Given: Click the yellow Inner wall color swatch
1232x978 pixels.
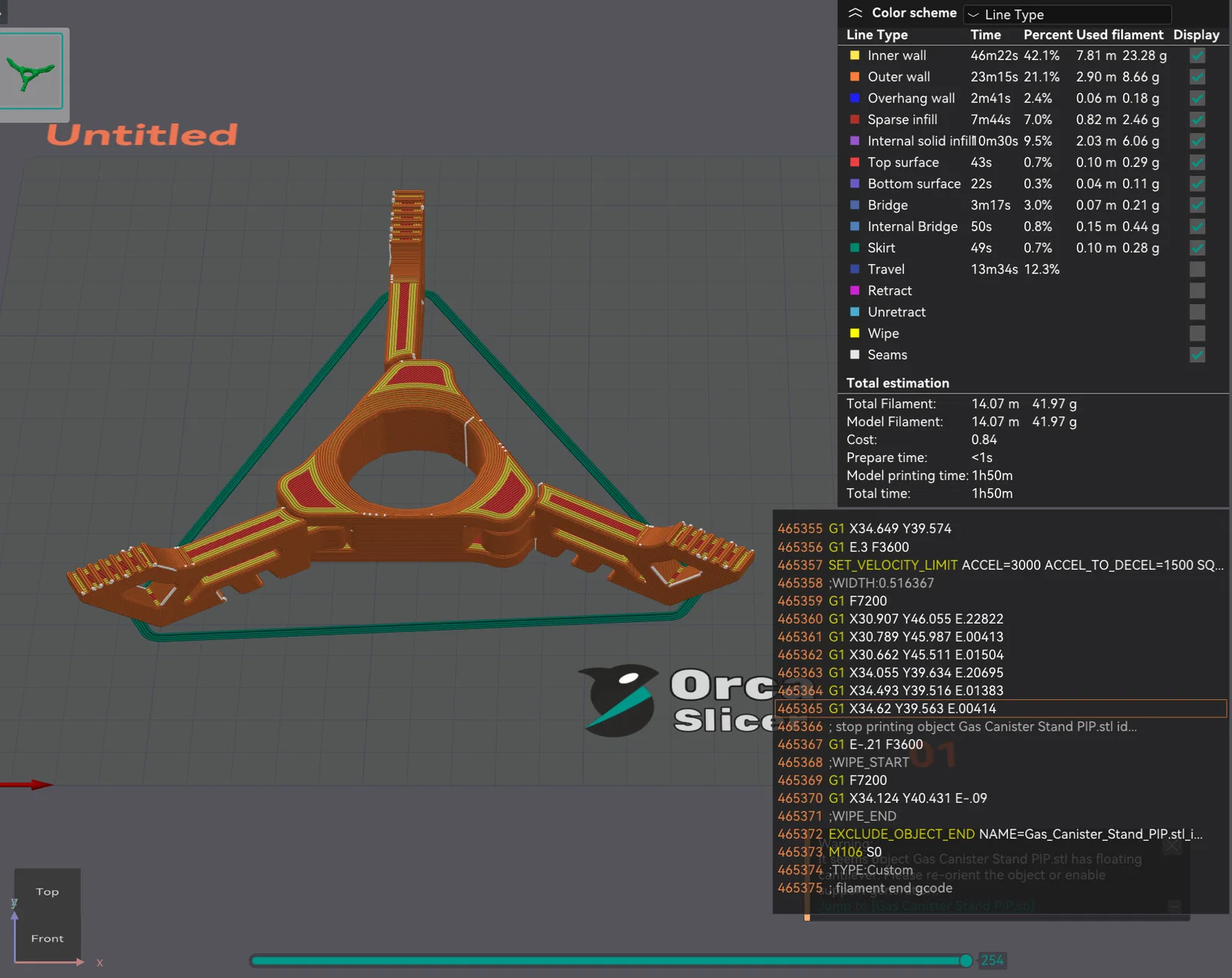Looking at the screenshot, I should (x=854, y=55).
